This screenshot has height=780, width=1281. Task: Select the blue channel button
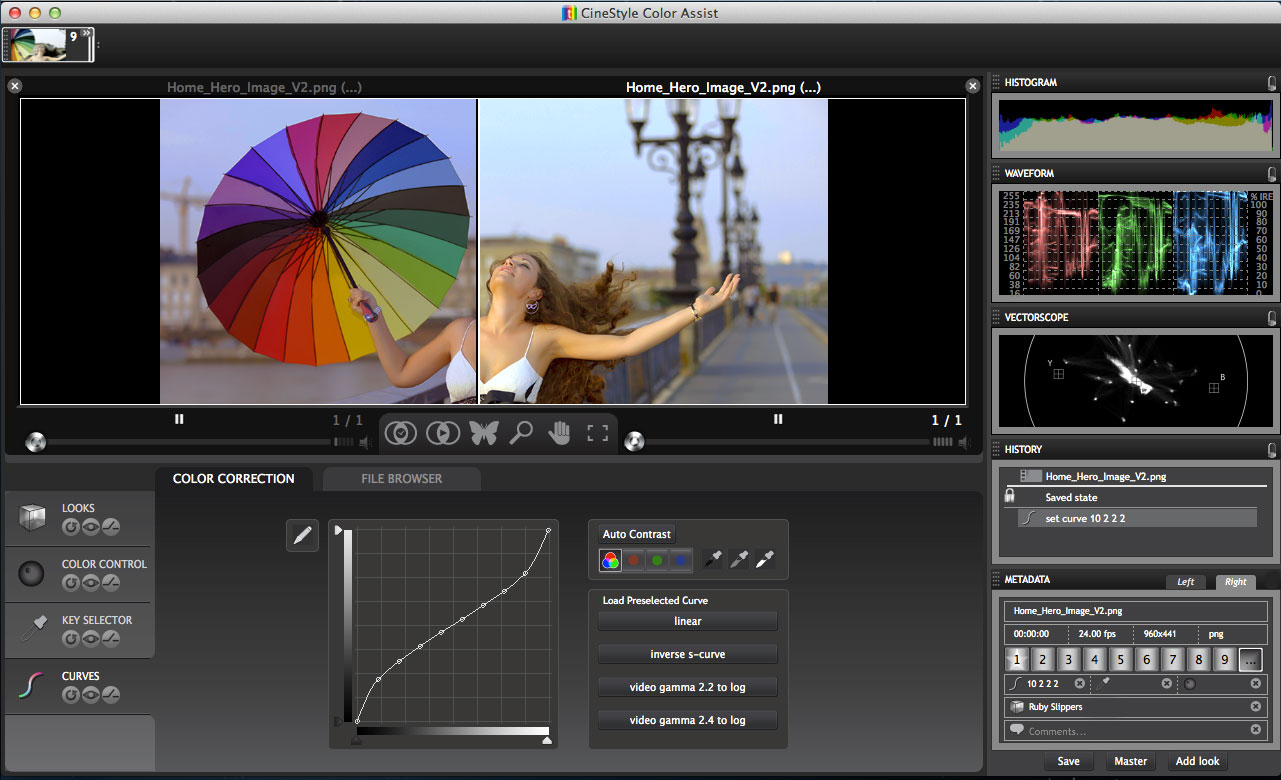click(x=680, y=561)
